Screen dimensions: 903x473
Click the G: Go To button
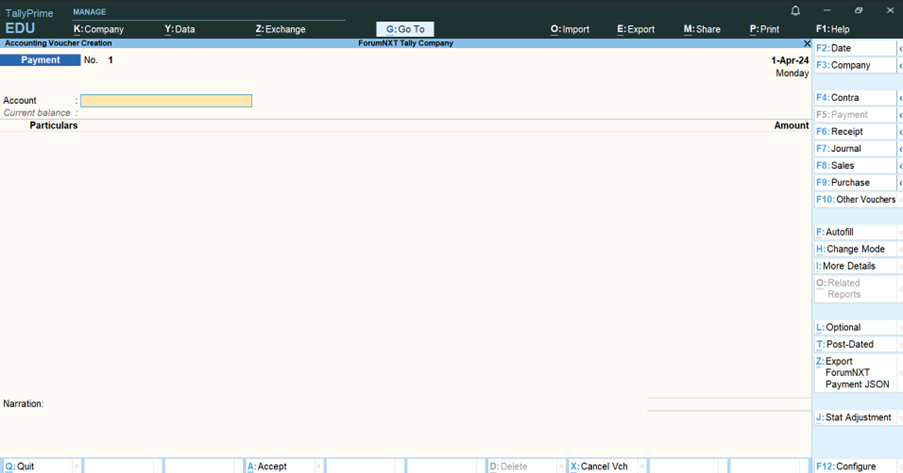tap(405, 29)
